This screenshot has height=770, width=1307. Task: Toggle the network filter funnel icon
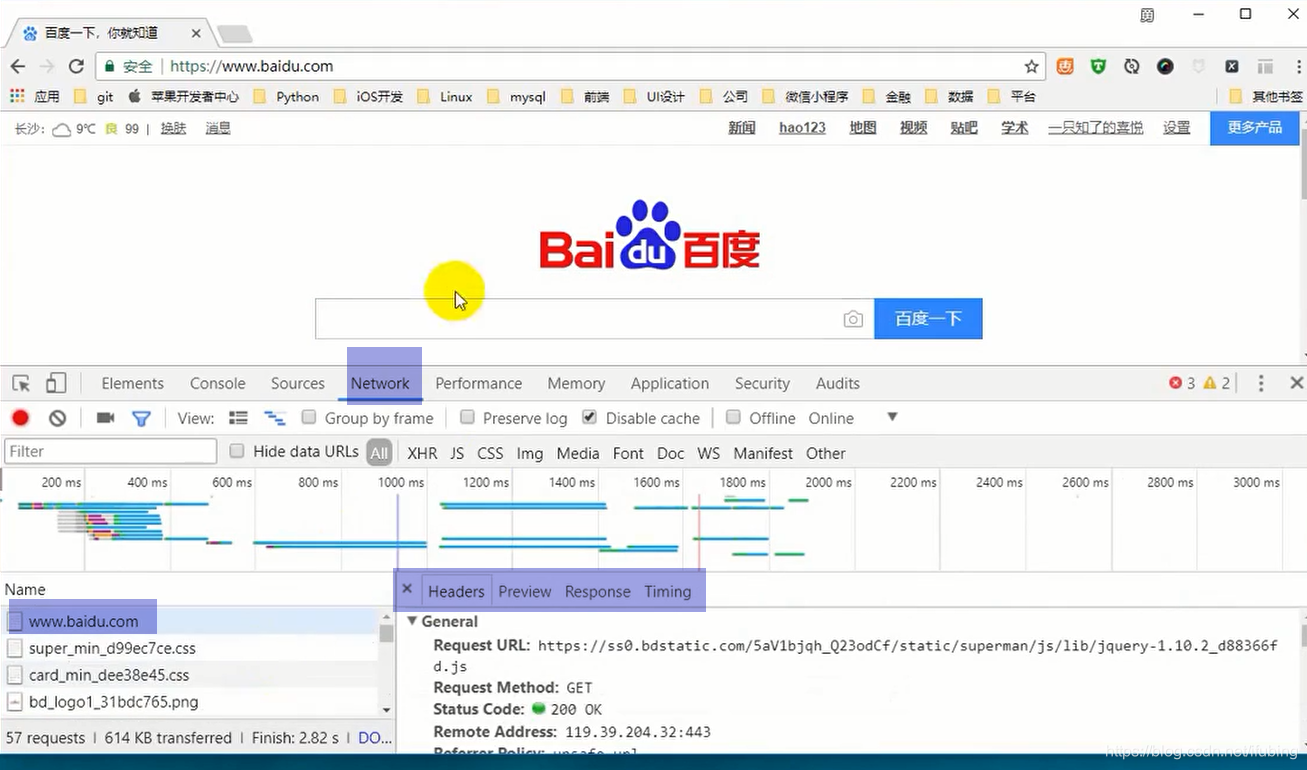tap(141, 418)
